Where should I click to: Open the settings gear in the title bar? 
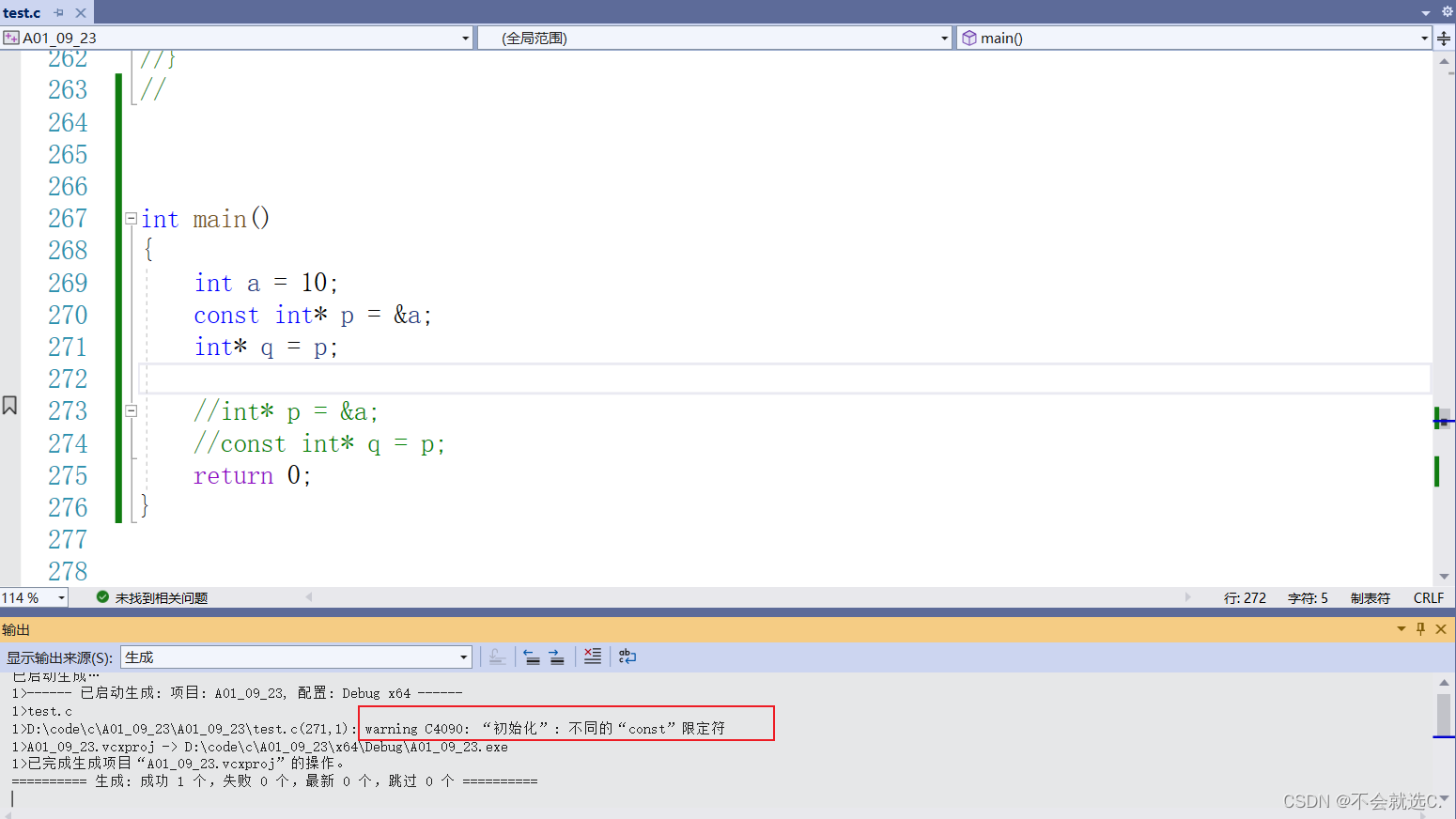1447,11
